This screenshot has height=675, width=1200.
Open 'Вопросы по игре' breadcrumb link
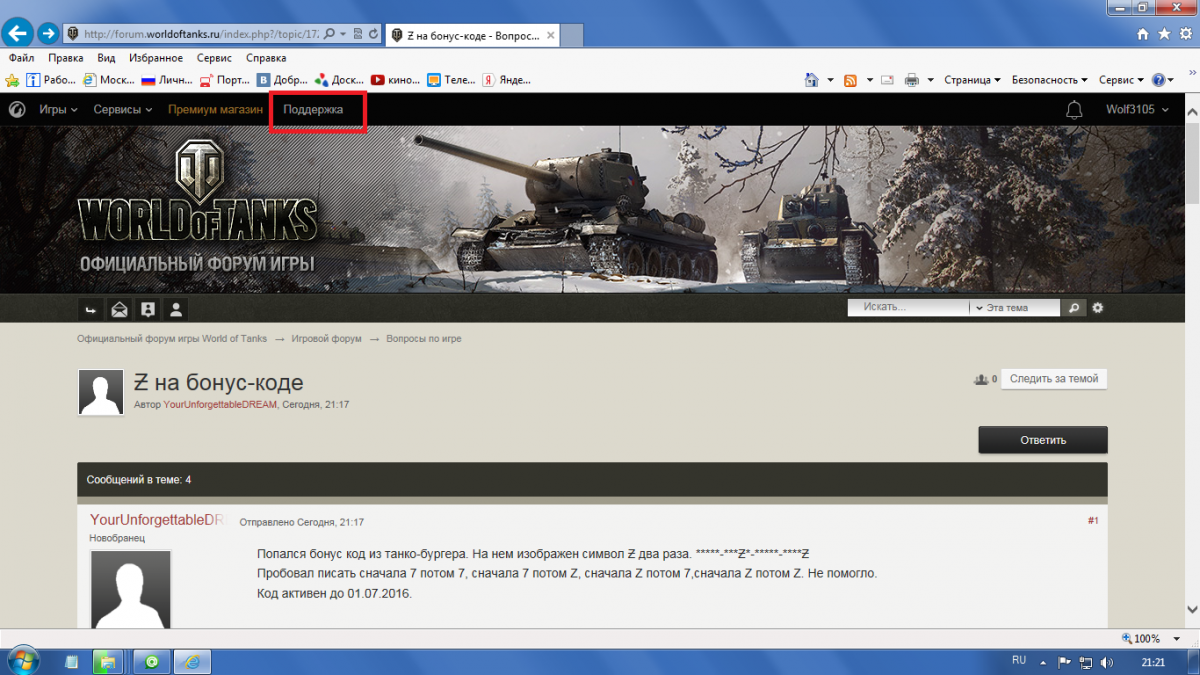pos(424,339)
